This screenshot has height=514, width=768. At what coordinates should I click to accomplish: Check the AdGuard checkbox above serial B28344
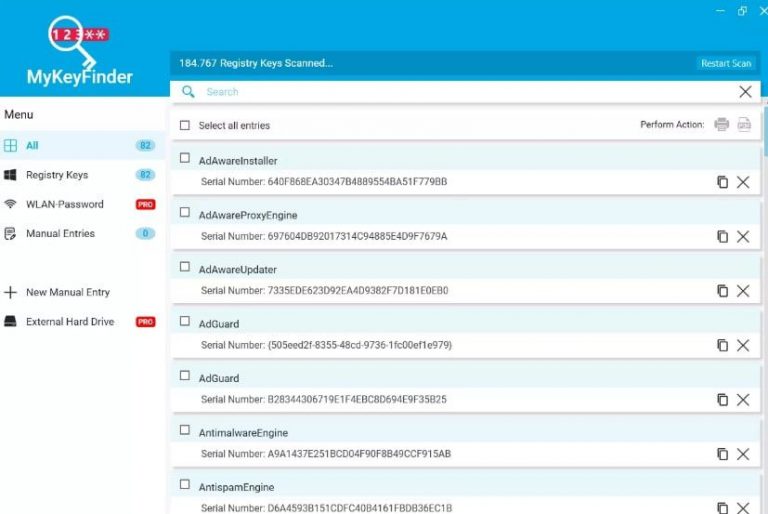(185, 375)
